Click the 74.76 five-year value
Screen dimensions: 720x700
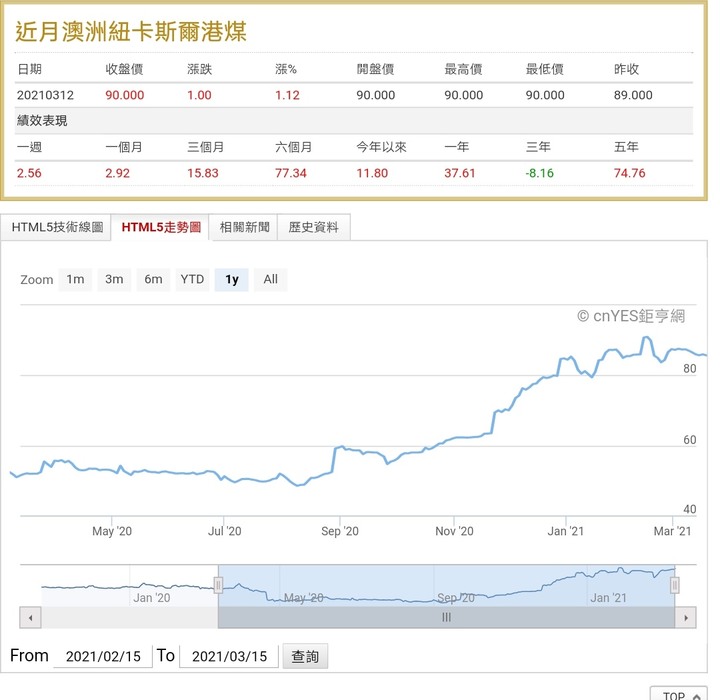[630, 174]
